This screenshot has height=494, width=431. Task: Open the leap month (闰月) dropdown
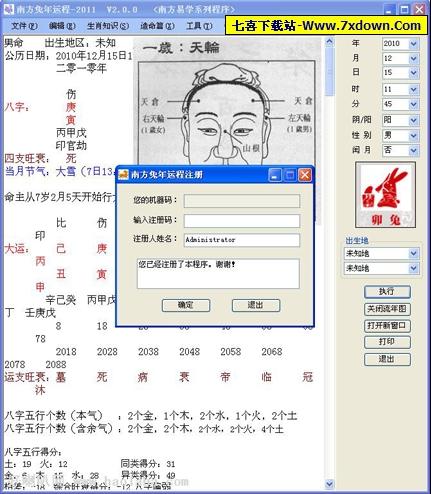[x=413, y=150]
